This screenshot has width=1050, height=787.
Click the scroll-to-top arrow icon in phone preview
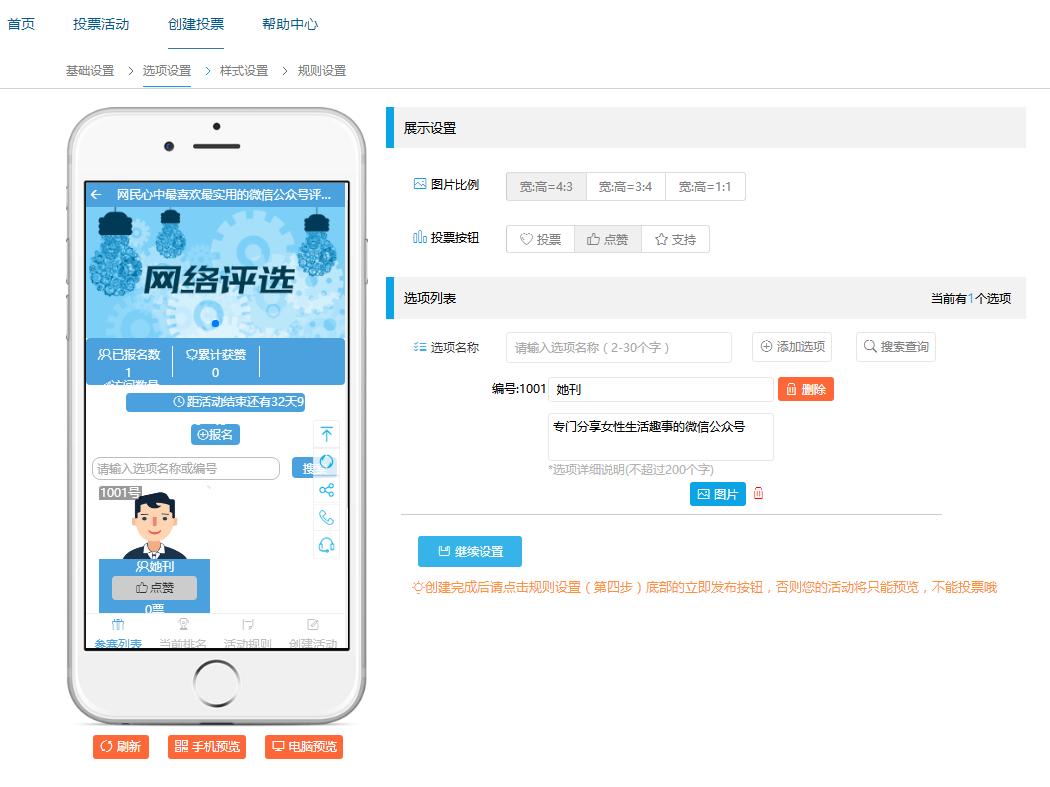(x=326, y=435)
